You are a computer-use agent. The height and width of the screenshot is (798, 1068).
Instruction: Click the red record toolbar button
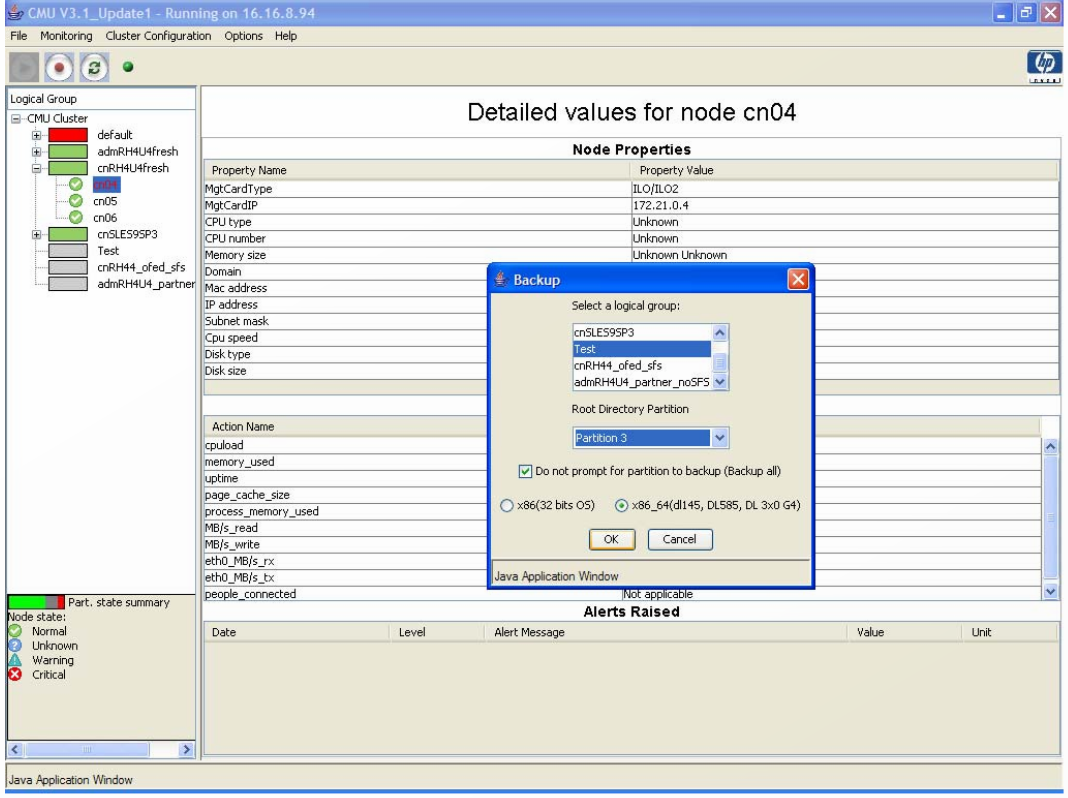[59, 67]
